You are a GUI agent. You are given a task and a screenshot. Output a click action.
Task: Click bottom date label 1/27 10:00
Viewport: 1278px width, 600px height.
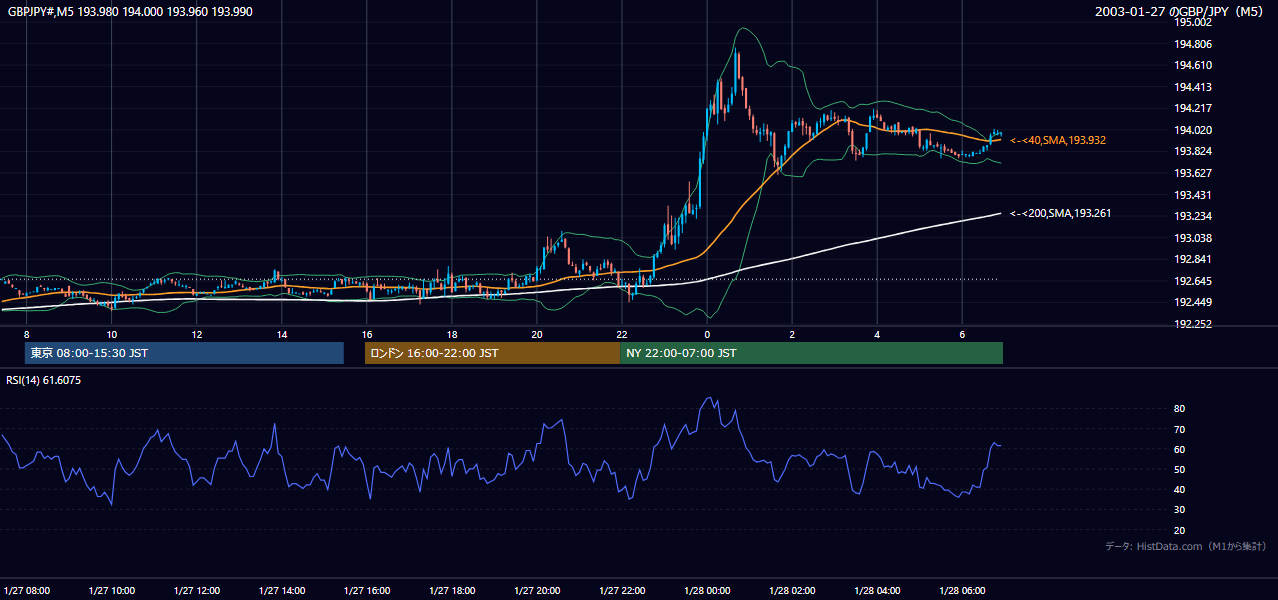[x=112, y=590]
